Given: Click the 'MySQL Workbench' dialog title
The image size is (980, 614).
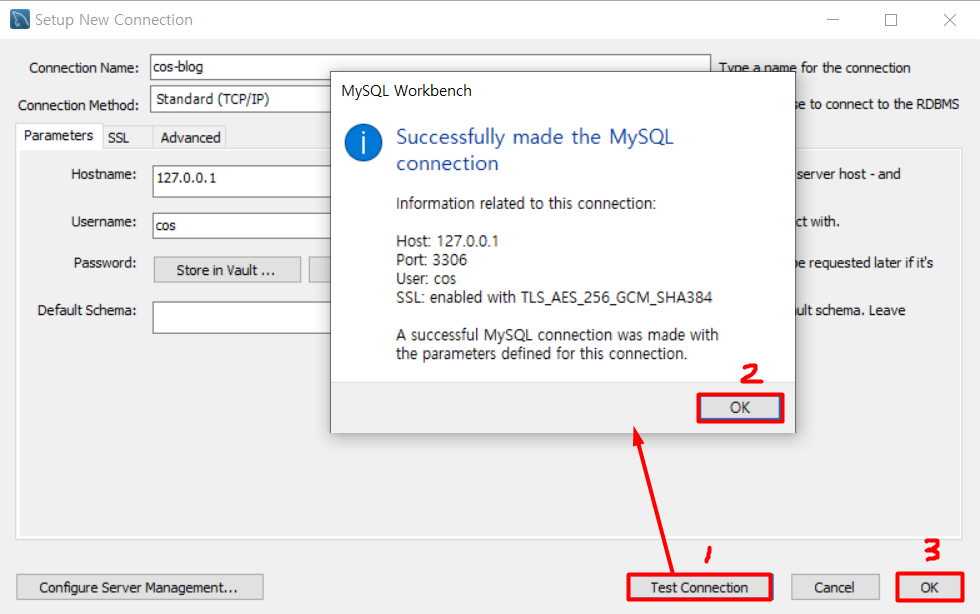Looking at the screenshot, I should (x=406, y=91).
